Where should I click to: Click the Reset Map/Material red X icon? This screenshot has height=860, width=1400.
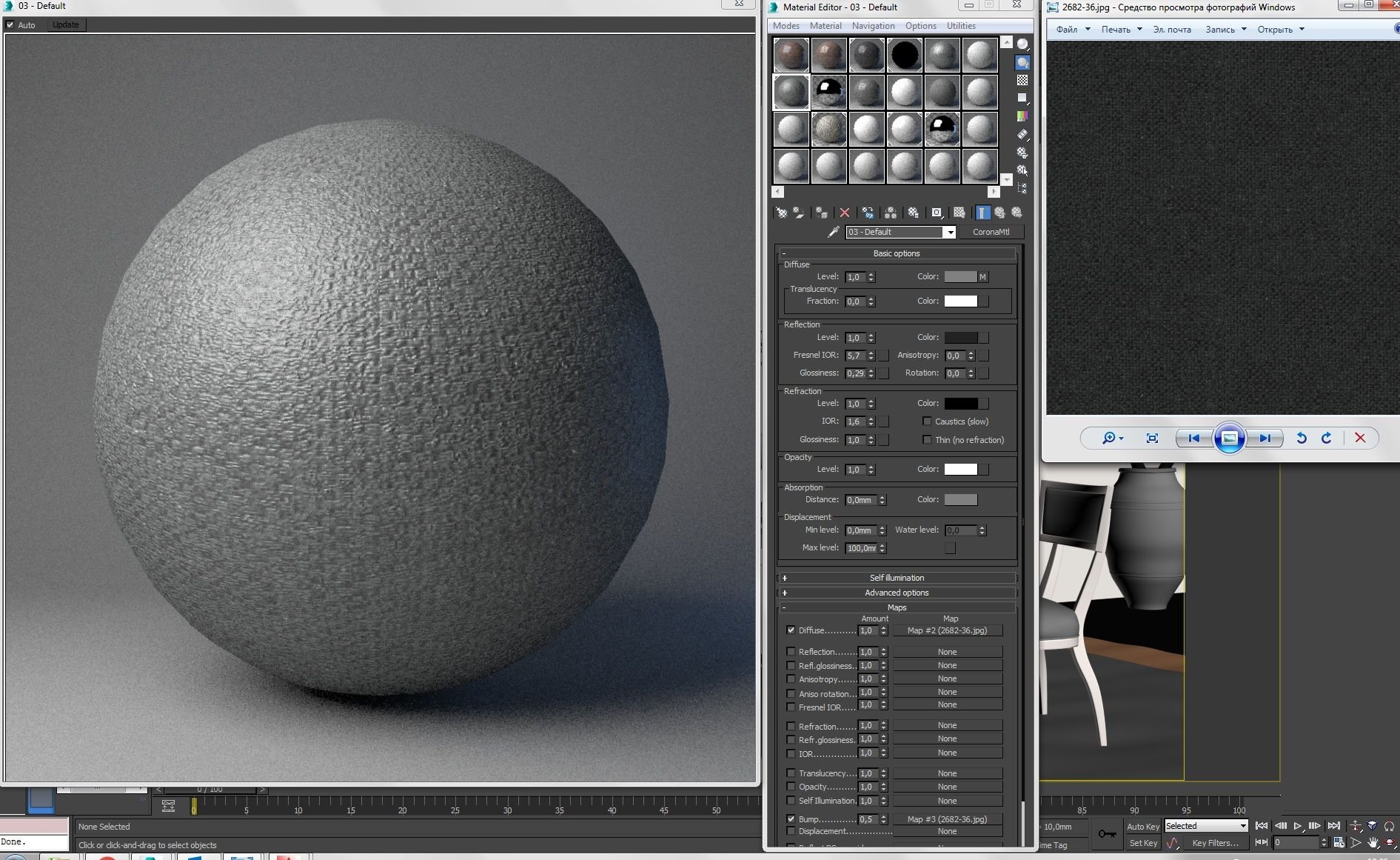[x=845, y=213]
